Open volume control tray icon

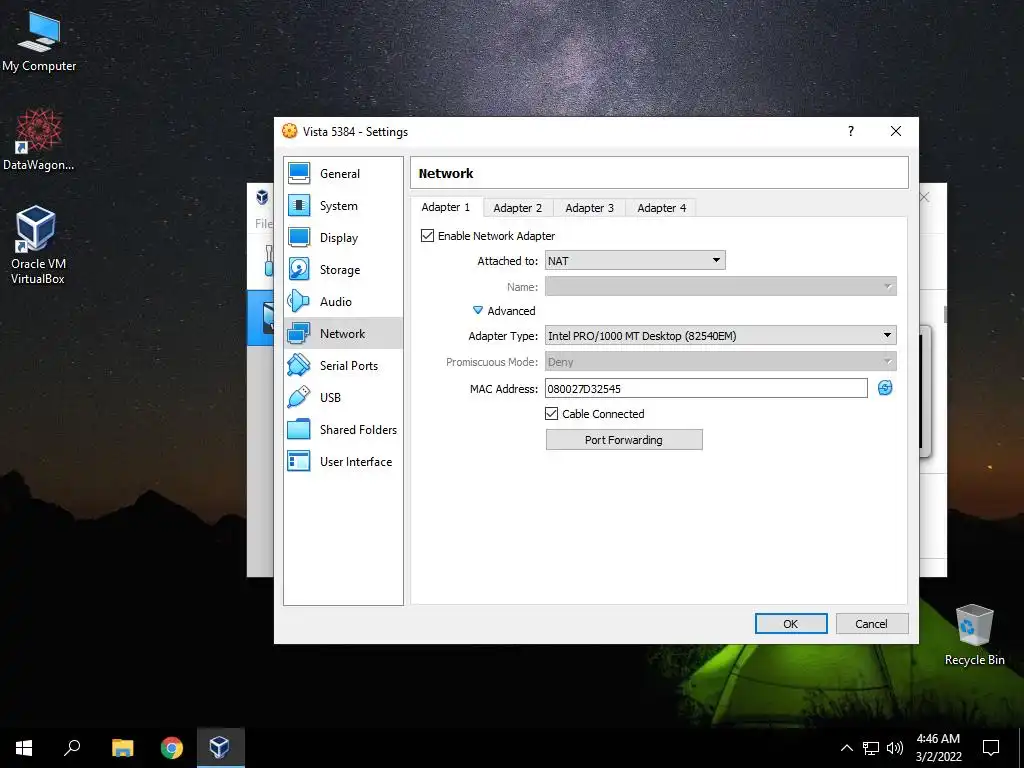click(895, 748)
